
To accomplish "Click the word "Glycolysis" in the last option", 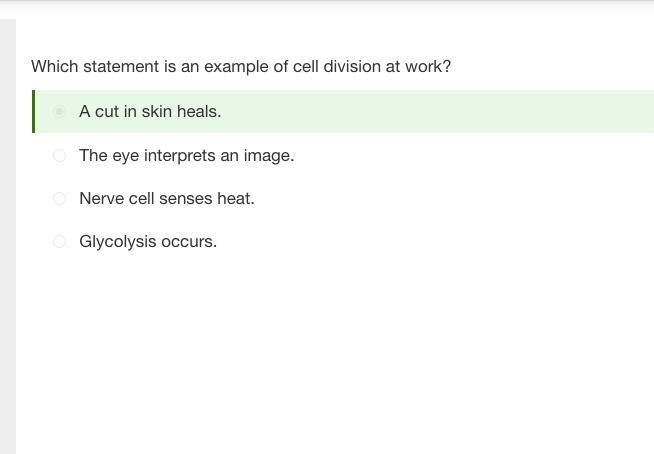I will pos(118,242).
